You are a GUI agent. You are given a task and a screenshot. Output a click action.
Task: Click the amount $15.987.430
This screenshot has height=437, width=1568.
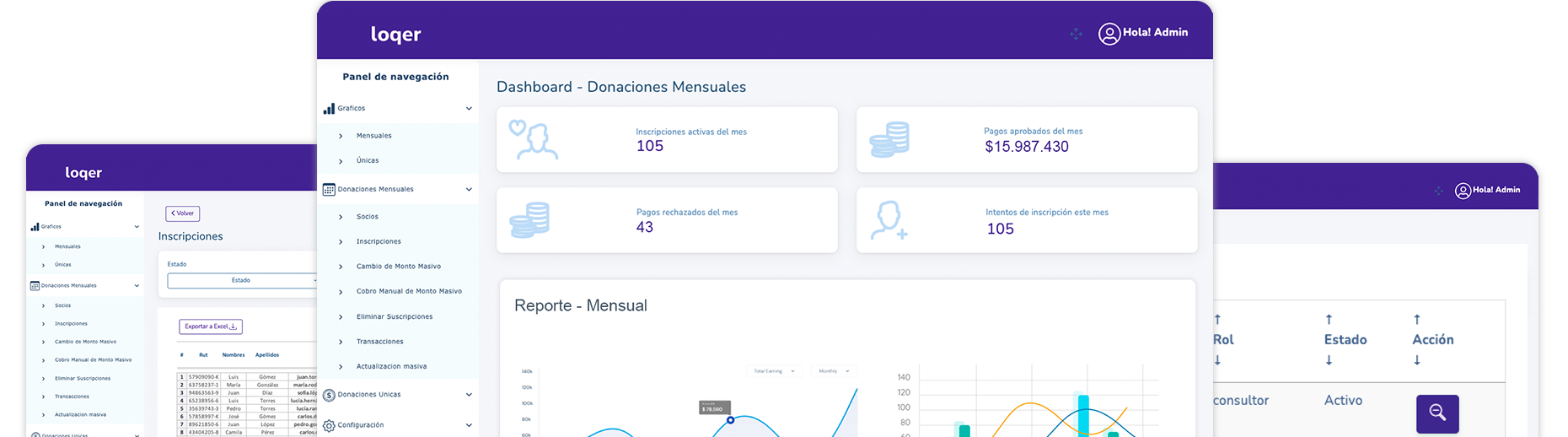click(x=1027, y=147)
